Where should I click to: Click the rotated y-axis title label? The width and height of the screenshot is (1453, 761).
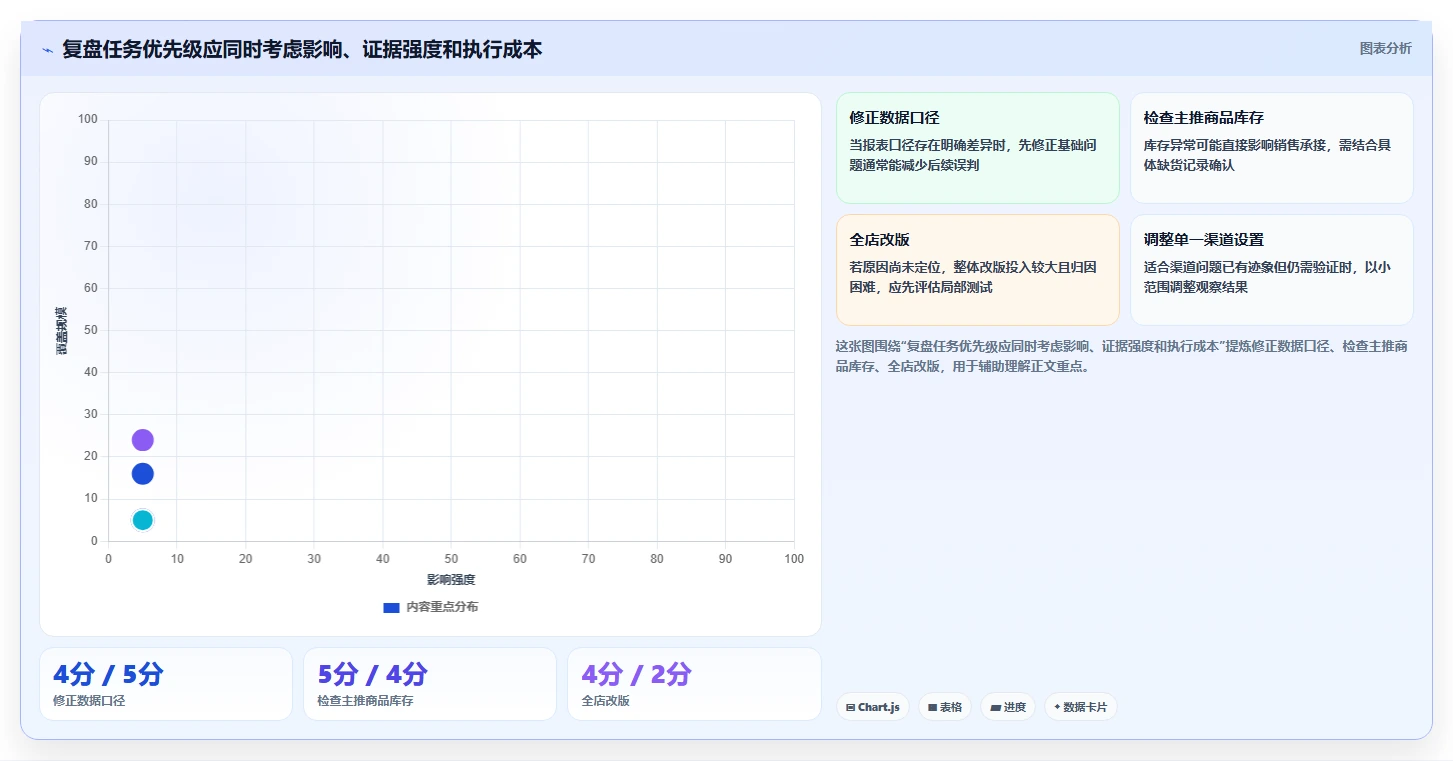(x=62, y=330)
